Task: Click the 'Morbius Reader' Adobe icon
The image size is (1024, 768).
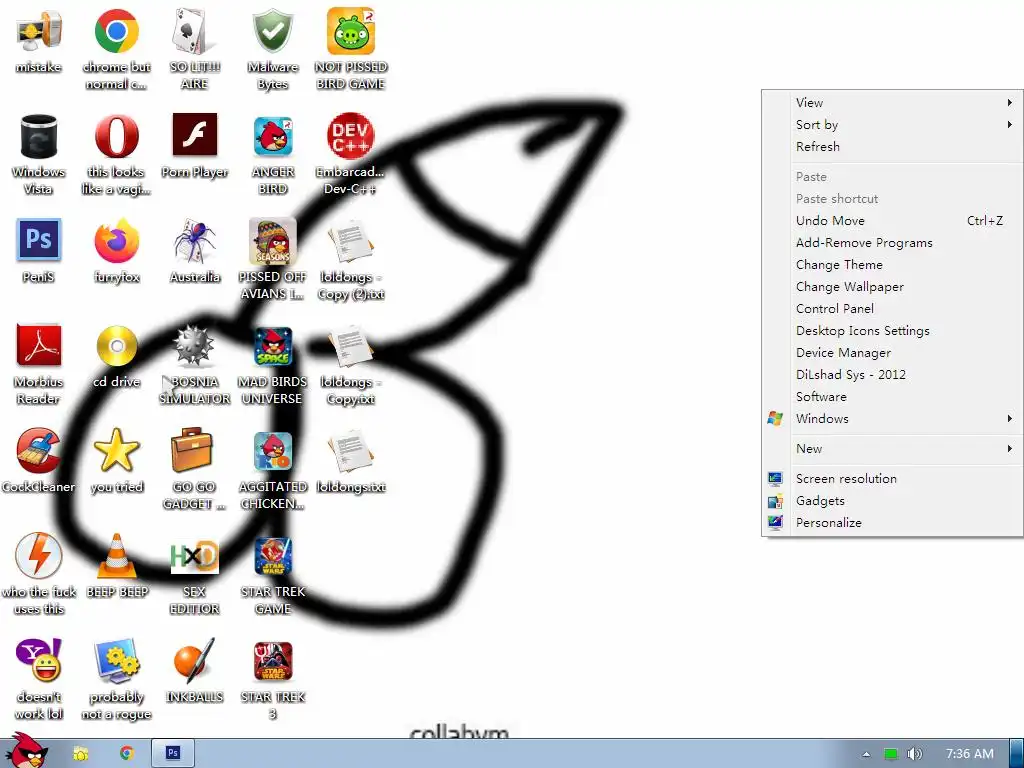Action: (x=38, y=364)
